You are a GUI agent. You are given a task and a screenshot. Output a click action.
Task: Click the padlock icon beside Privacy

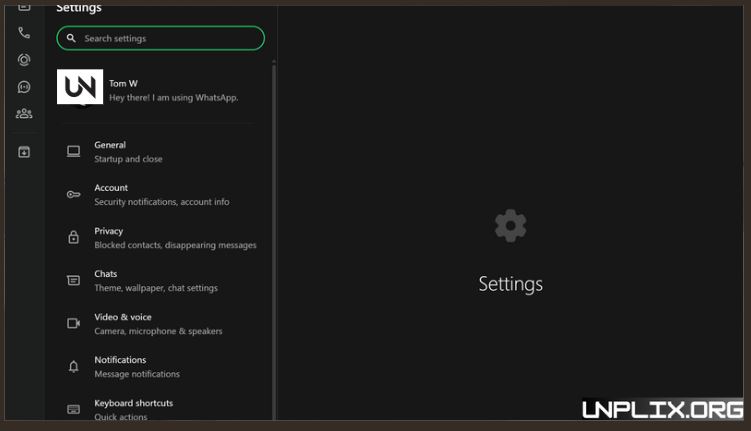[x=73, y=237]
